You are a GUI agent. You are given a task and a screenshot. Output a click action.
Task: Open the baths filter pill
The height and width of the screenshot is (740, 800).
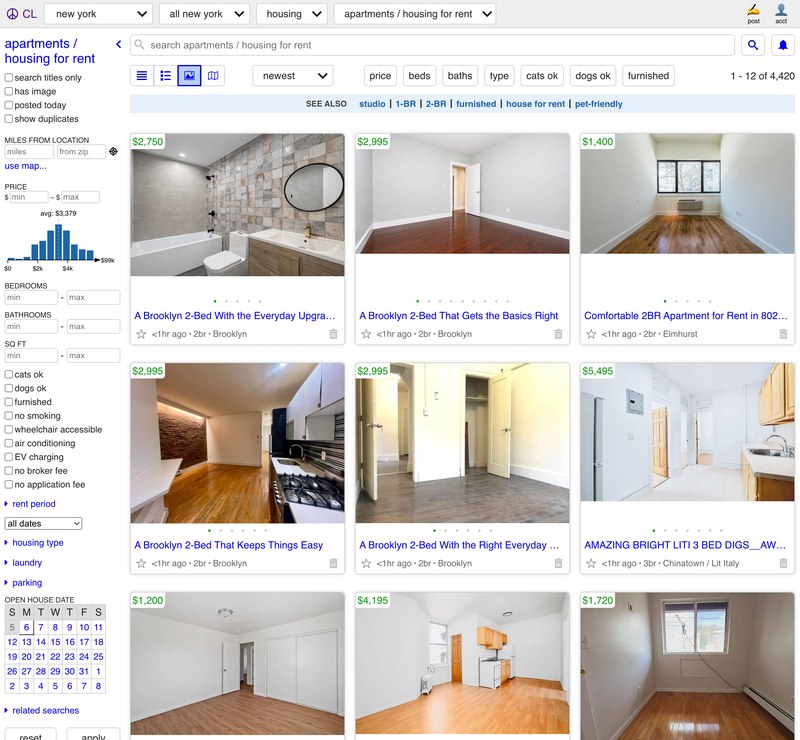(x=460, y=76)
